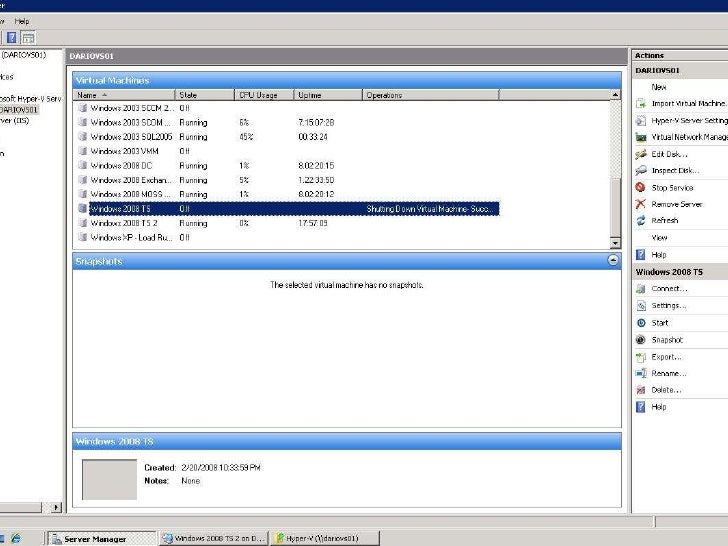Click Snapshot action link
728x546 pixels.
coord(667,340)
